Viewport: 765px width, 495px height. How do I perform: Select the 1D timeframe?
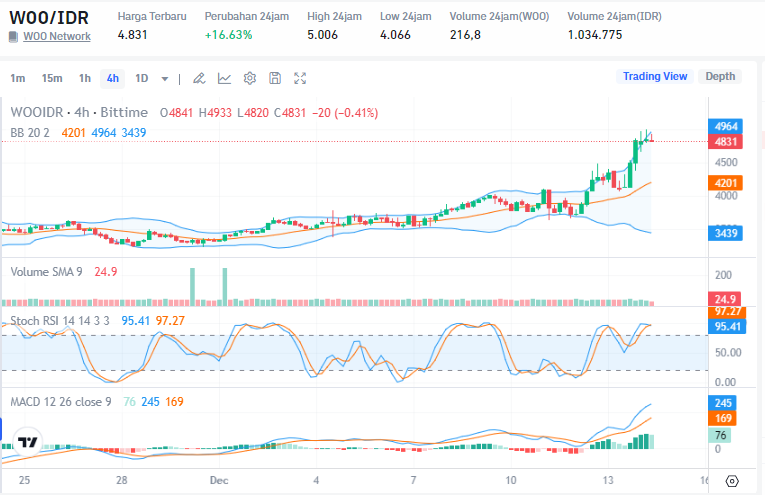[141, 79]
